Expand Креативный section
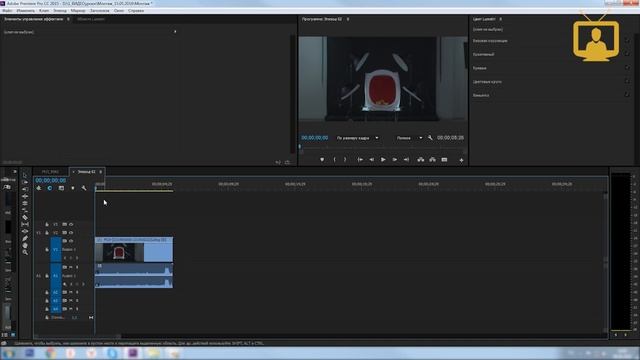 [483, 54]
